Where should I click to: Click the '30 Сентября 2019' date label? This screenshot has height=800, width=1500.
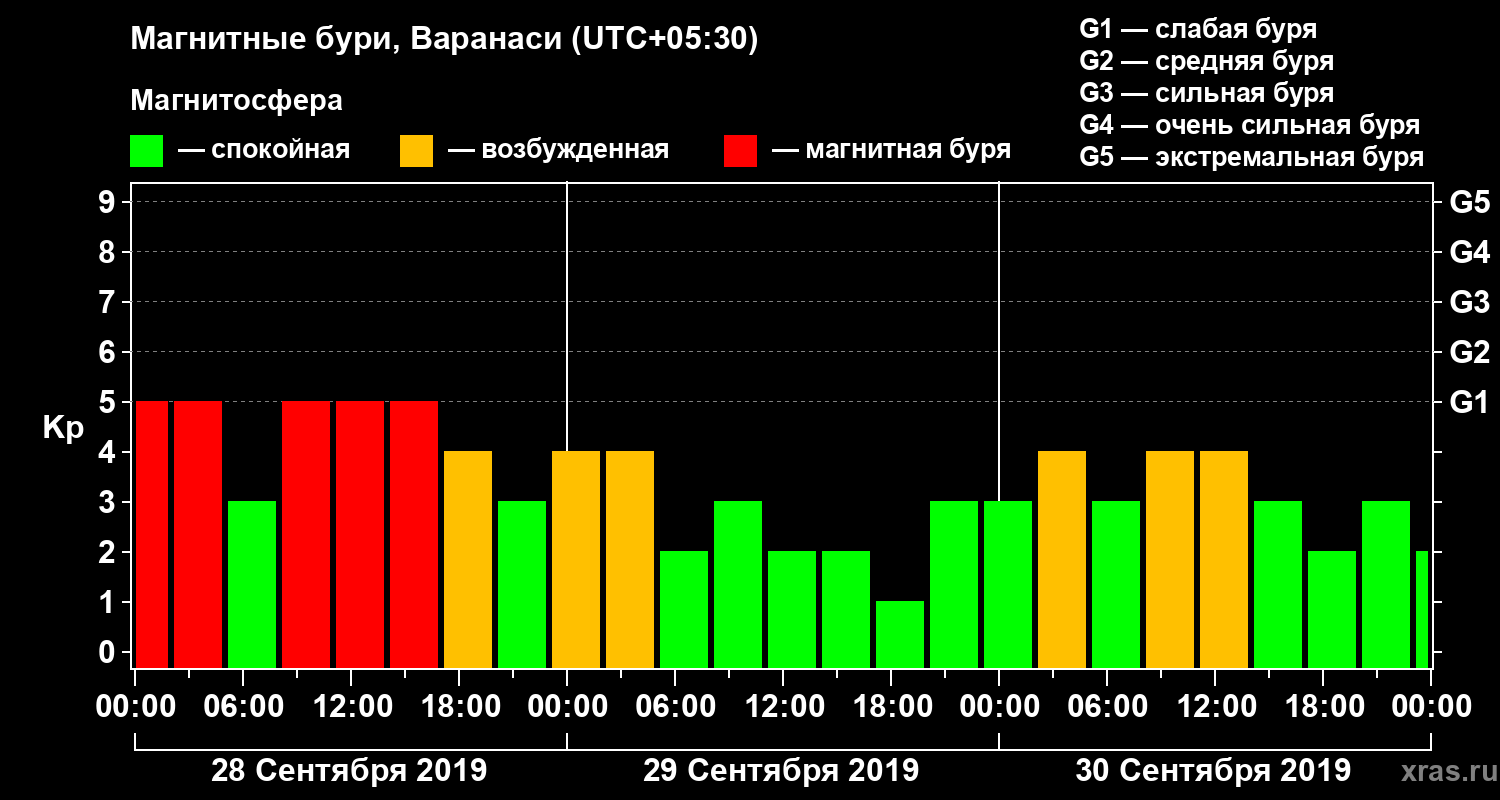[x=1213, y=771]
